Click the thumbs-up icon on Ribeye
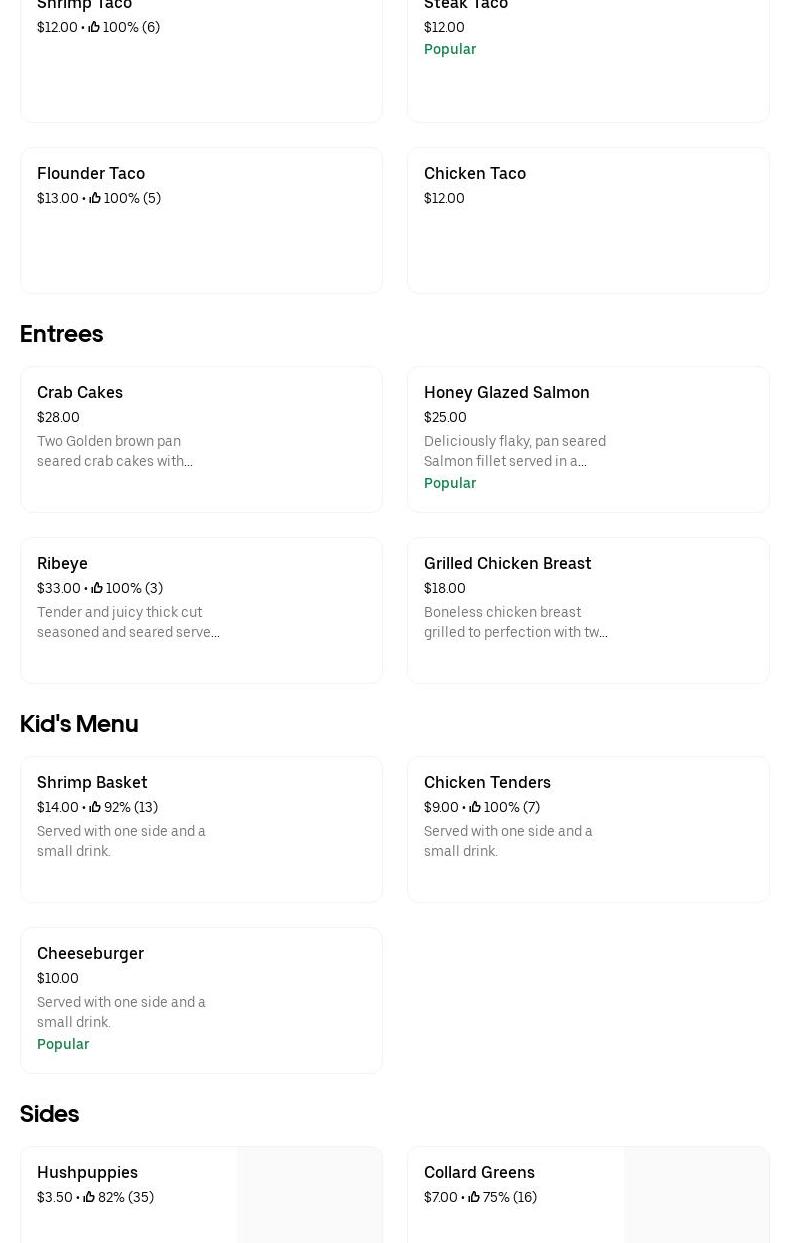Screen dimensions: 804x1243 [97, 588]
